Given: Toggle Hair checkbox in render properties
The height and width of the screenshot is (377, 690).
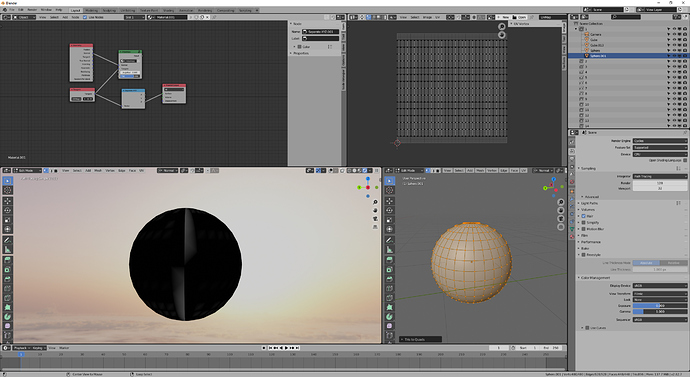Looking at the screenshot, I should pyautogui.click(x=584, y=216).
